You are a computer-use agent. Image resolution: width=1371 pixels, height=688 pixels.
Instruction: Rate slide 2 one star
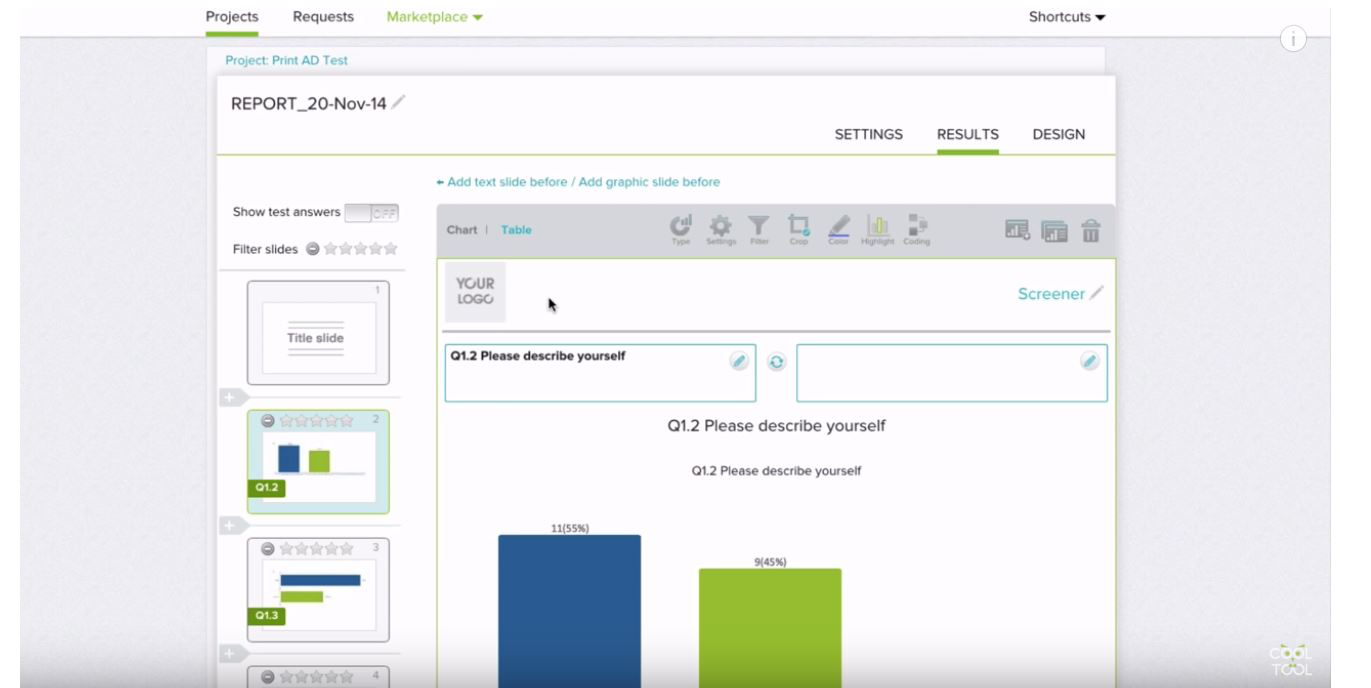286,421
